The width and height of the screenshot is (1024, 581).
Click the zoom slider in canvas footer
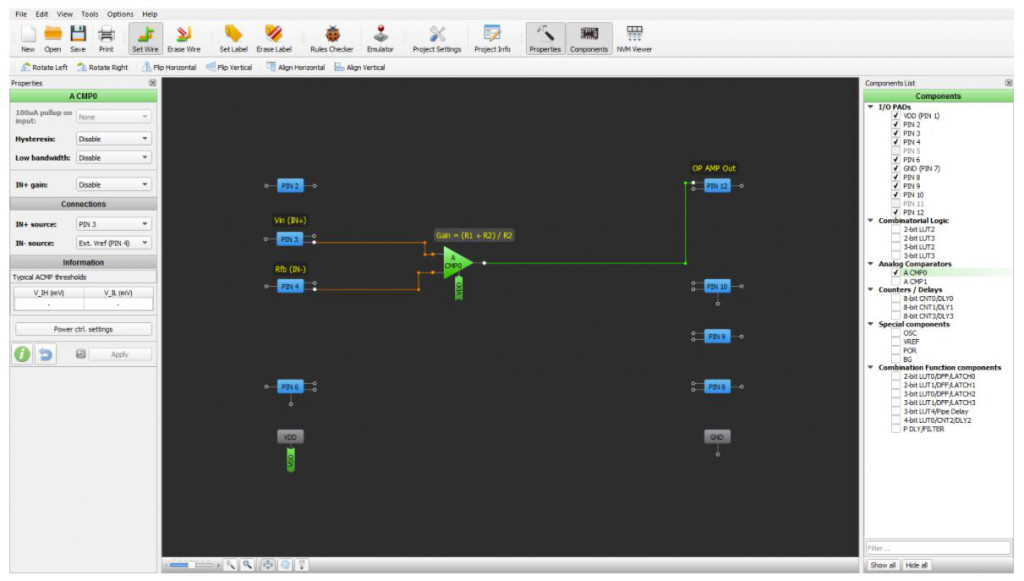[x=192, y=565]
